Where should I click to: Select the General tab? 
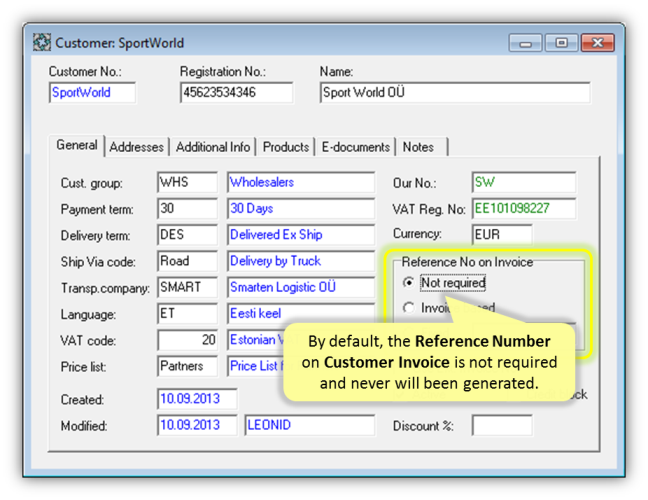click(77, 145)
